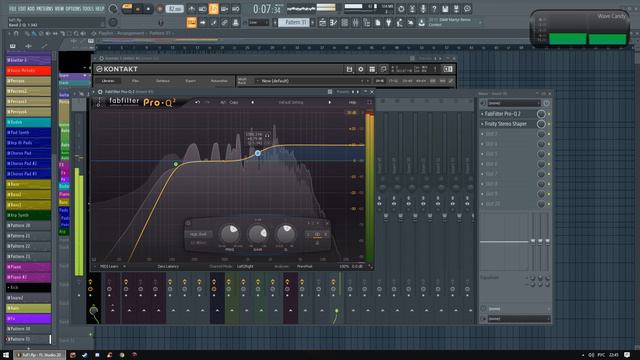Select the orange highlighted snap tool button
Viewport: 640px width, 360px height.
(x=191, y=22)
